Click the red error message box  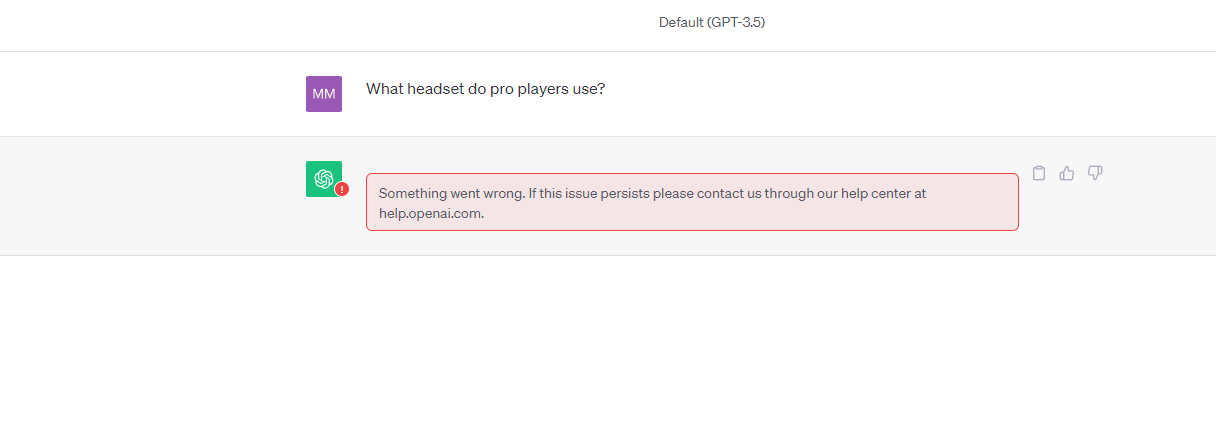(692, 202)
